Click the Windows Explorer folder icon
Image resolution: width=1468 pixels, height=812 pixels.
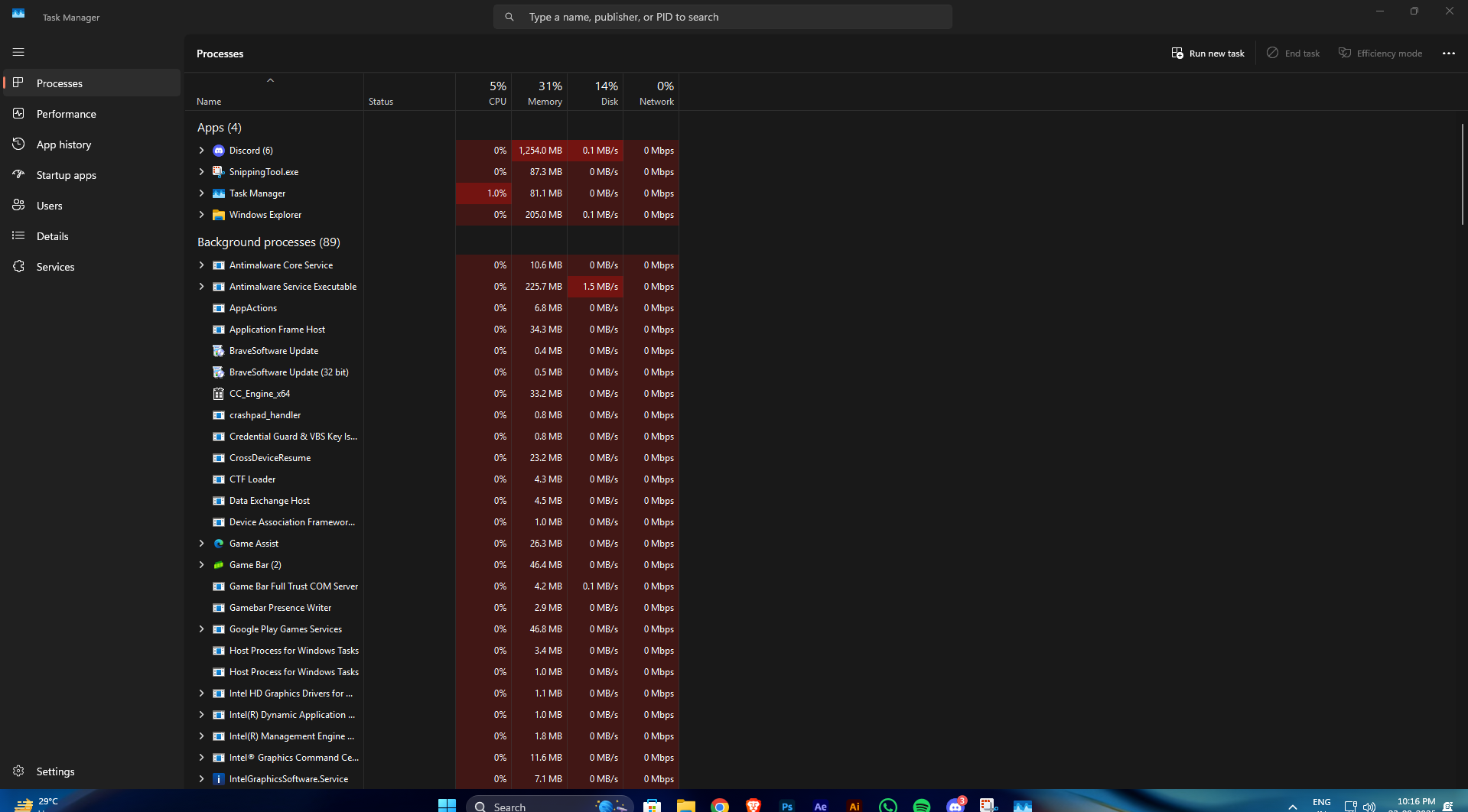pos(219,215)
